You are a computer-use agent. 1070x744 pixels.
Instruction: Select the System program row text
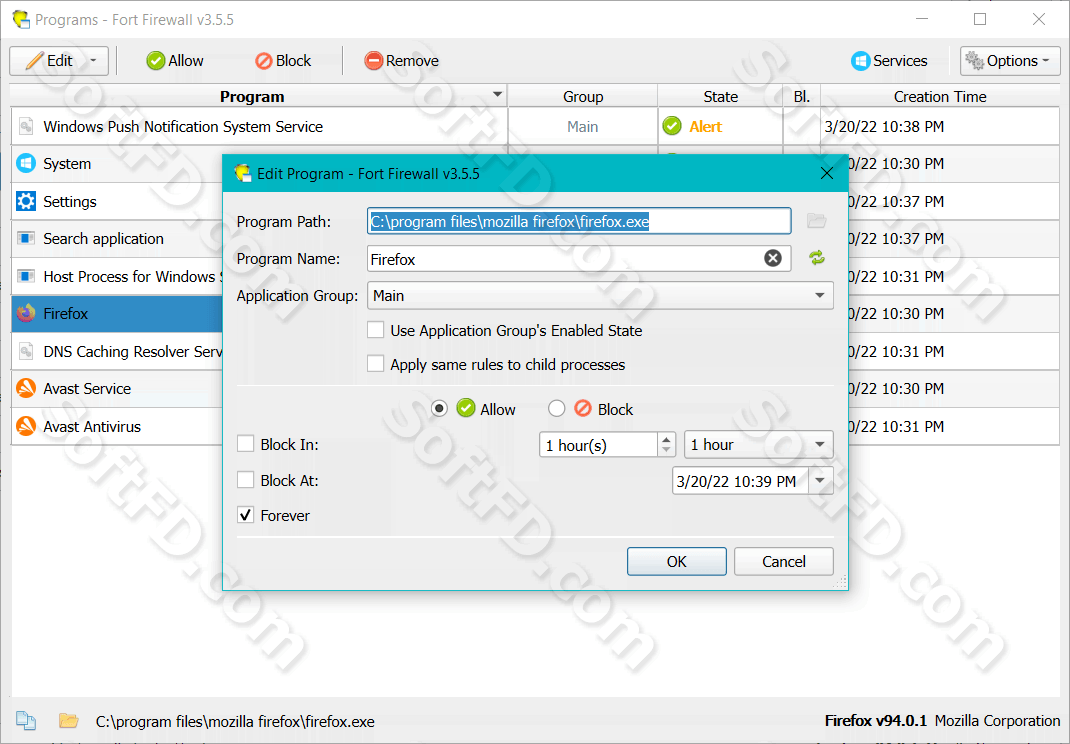point(67,164)
